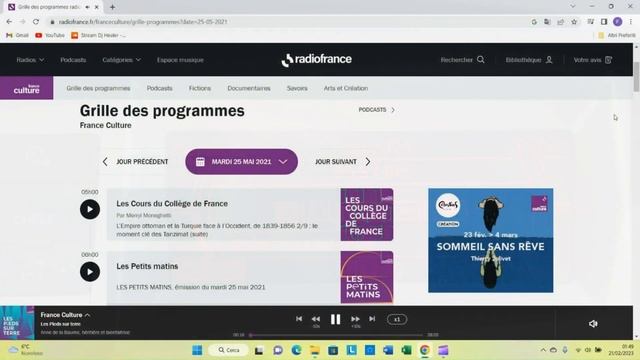This screenshot has width=640, height=360.
Task: Open the Chrome side panel icon
Action: pos(604,22)
